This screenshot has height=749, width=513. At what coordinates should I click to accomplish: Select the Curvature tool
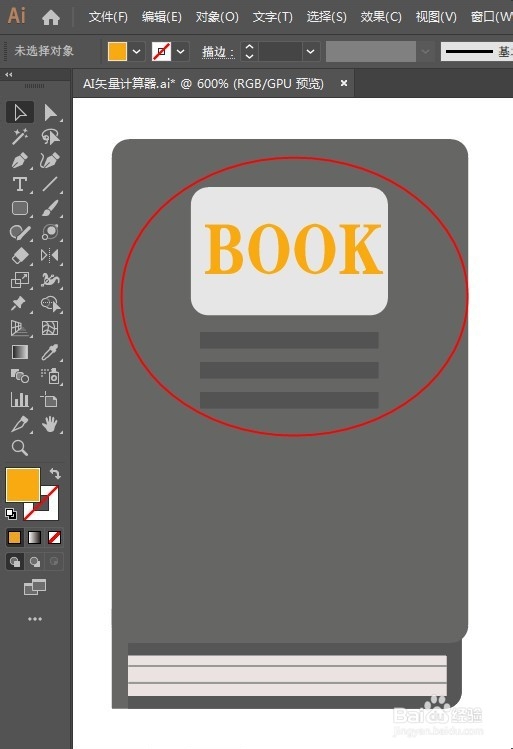tap(50, 160)
